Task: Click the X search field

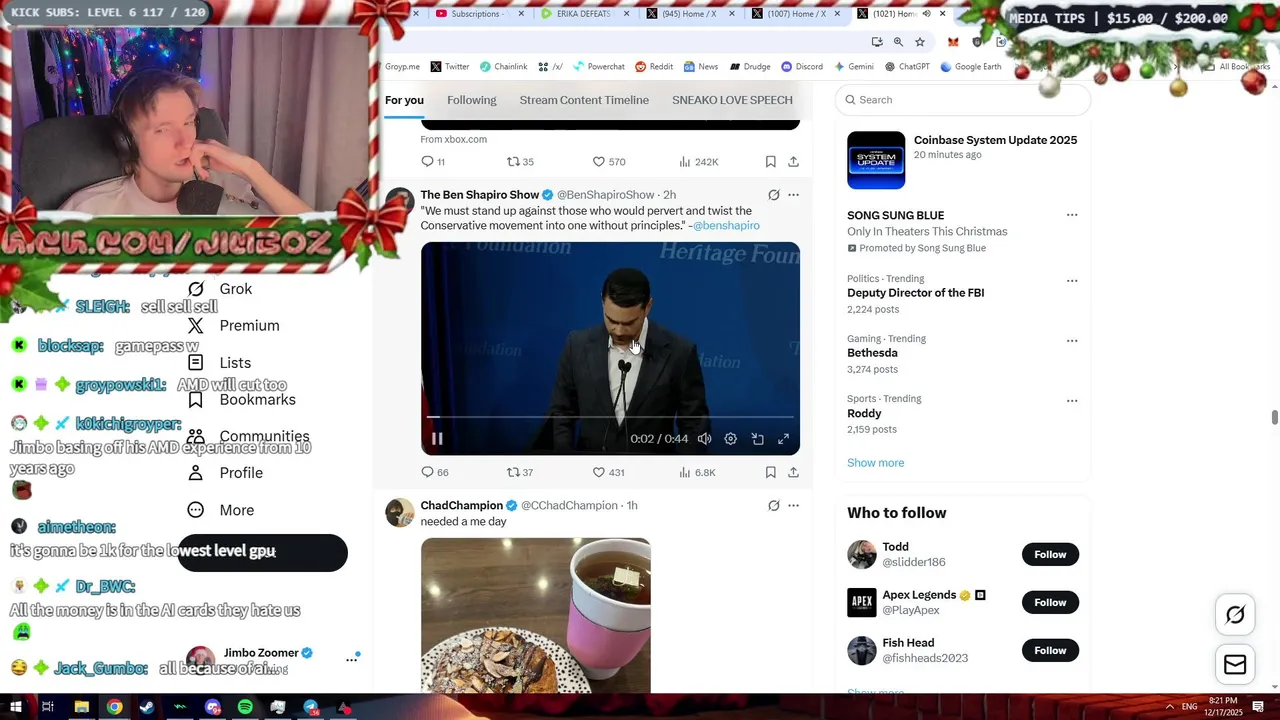Action: [963, 100]
